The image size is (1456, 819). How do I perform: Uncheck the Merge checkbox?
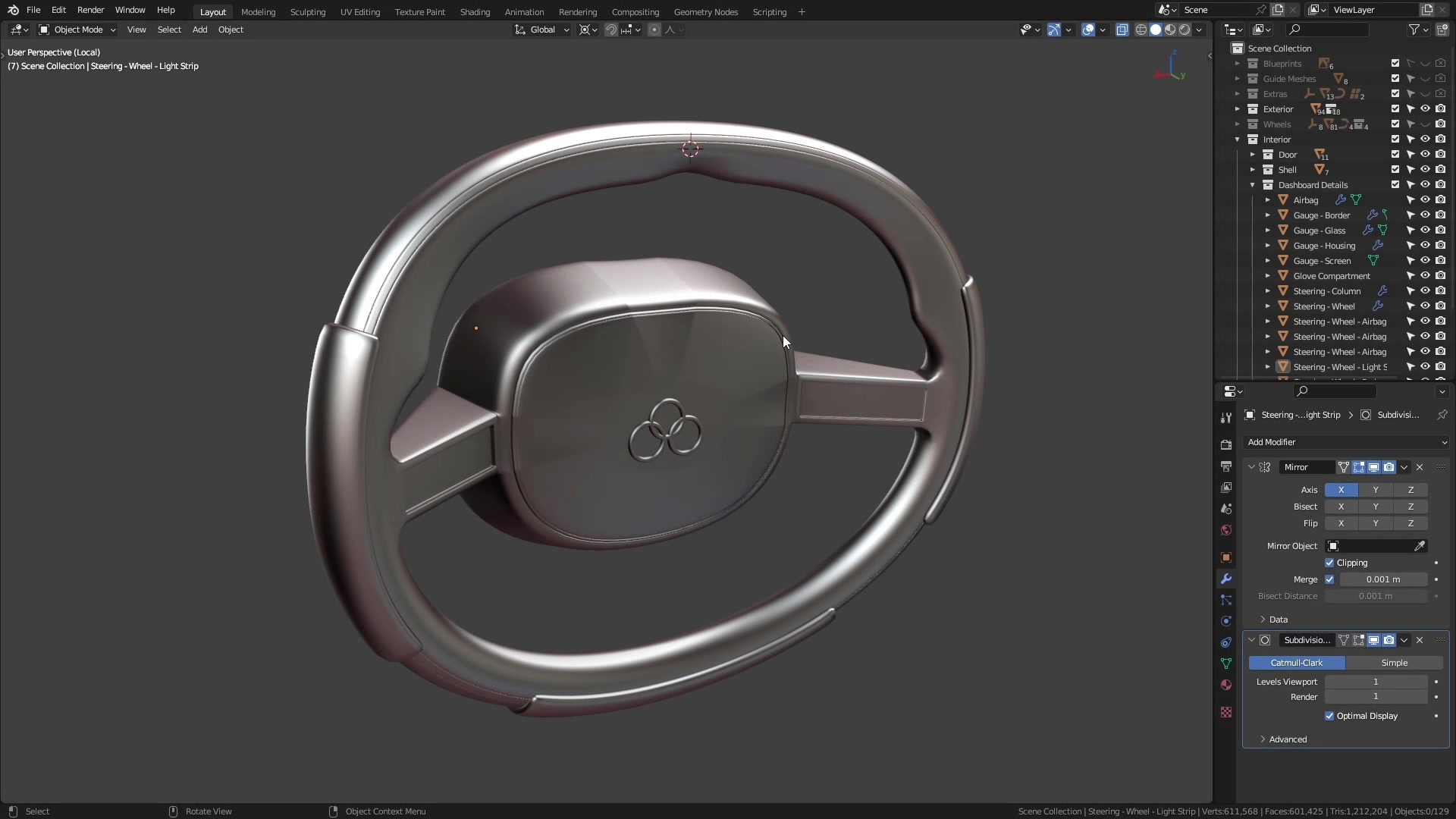[x=1329, y=579]
